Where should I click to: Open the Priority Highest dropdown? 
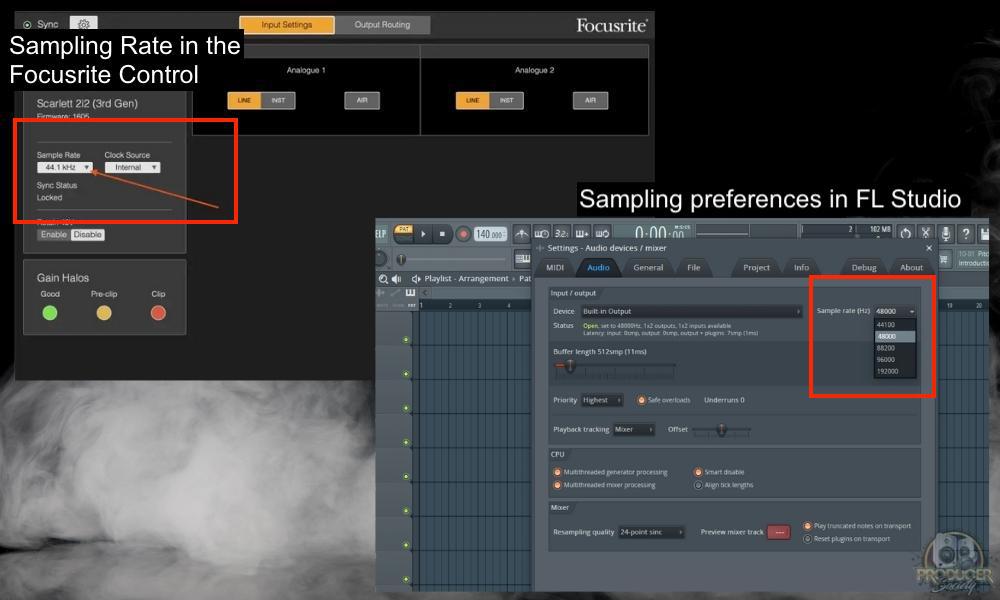tap(601, 400)
